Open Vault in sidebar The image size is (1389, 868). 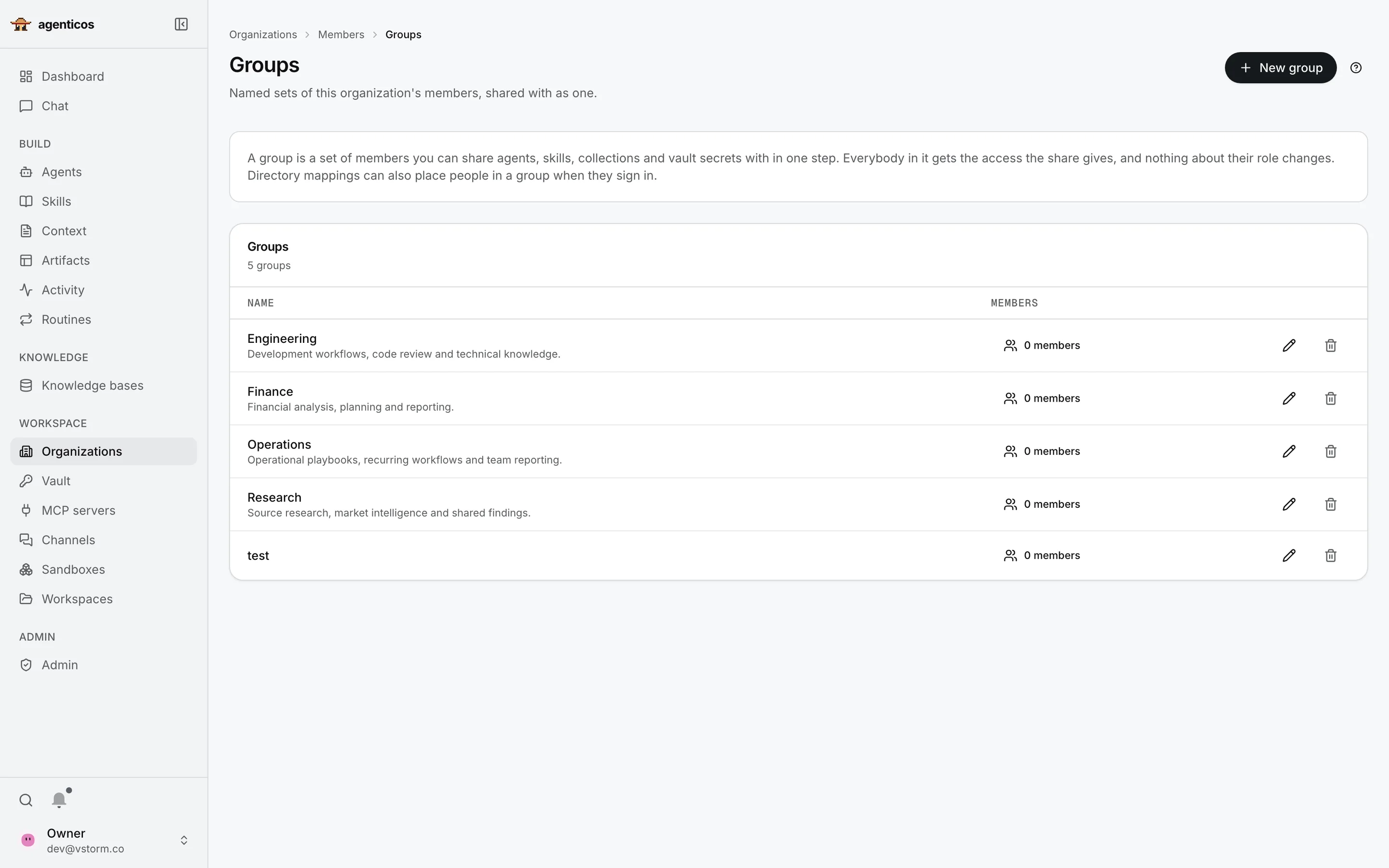[x=103, y=481]
